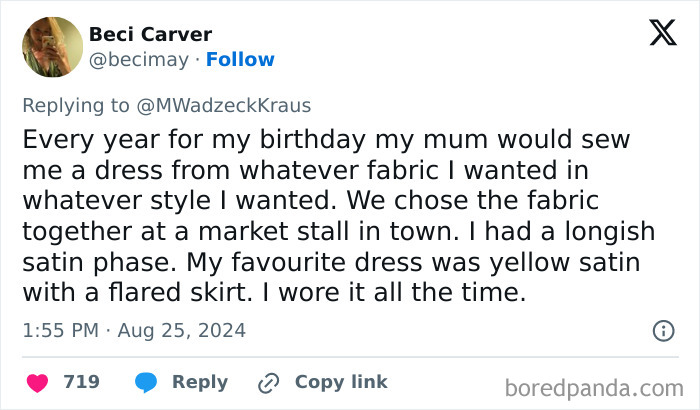700x410 pixels.
Task: Open the tweet info circle icon
Action: [662, 330]
